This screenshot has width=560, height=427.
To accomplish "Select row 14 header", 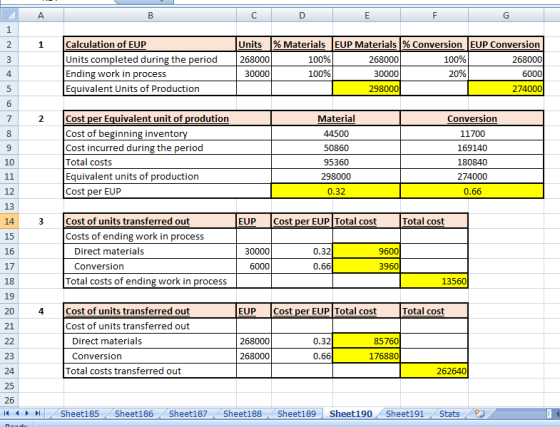I will (x=9, y=221).
